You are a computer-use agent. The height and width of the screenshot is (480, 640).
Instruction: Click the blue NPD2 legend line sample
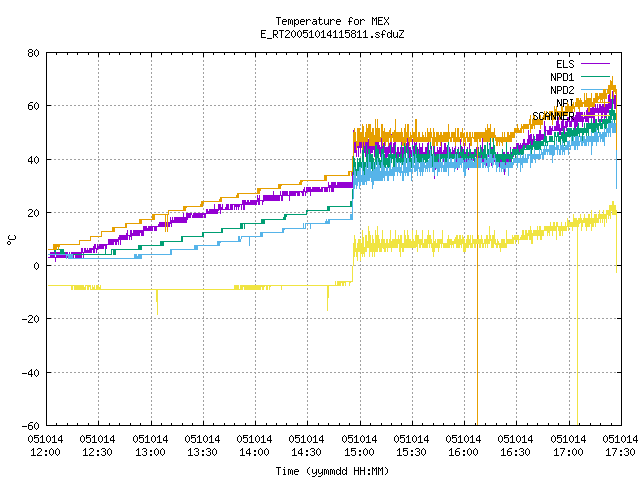[596, 89]
